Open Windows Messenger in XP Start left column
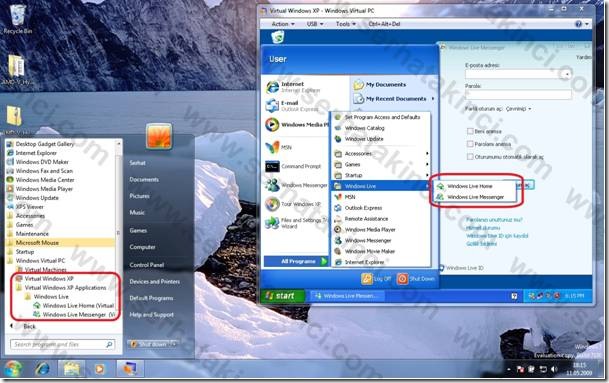Screen dimensions: 609x383 pos(297,185)
